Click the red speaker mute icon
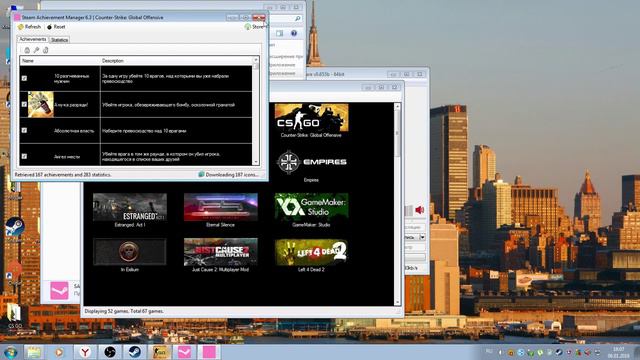This screenshot has width=640, height=360. [x=420, y=210]
